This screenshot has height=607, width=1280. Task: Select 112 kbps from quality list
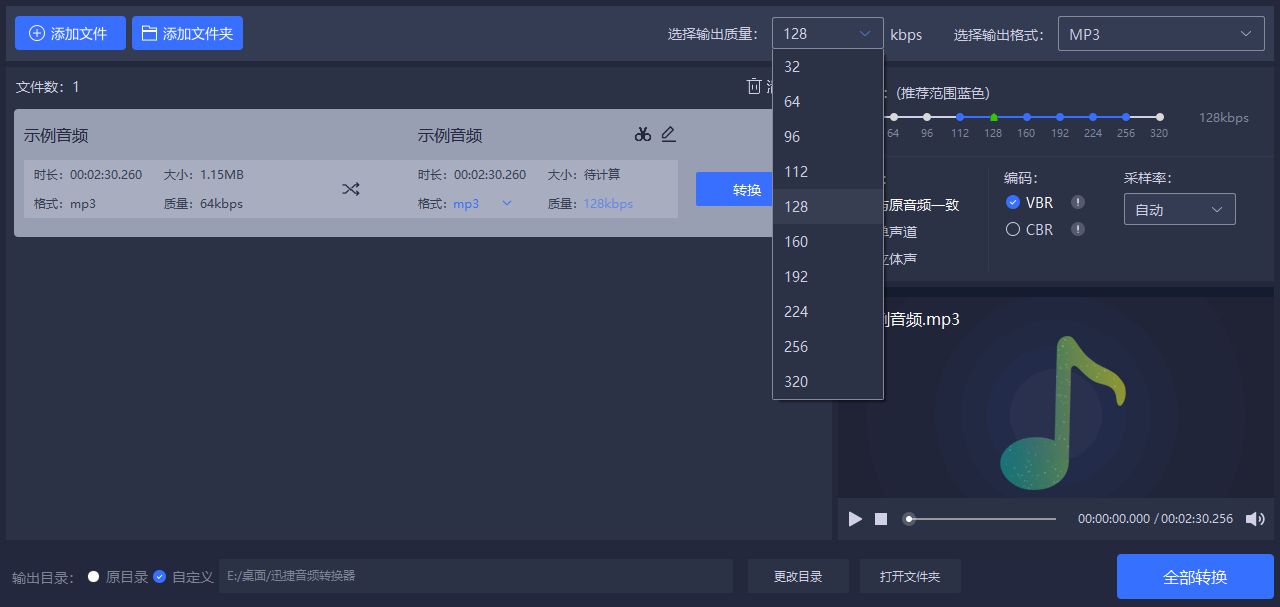828,172
